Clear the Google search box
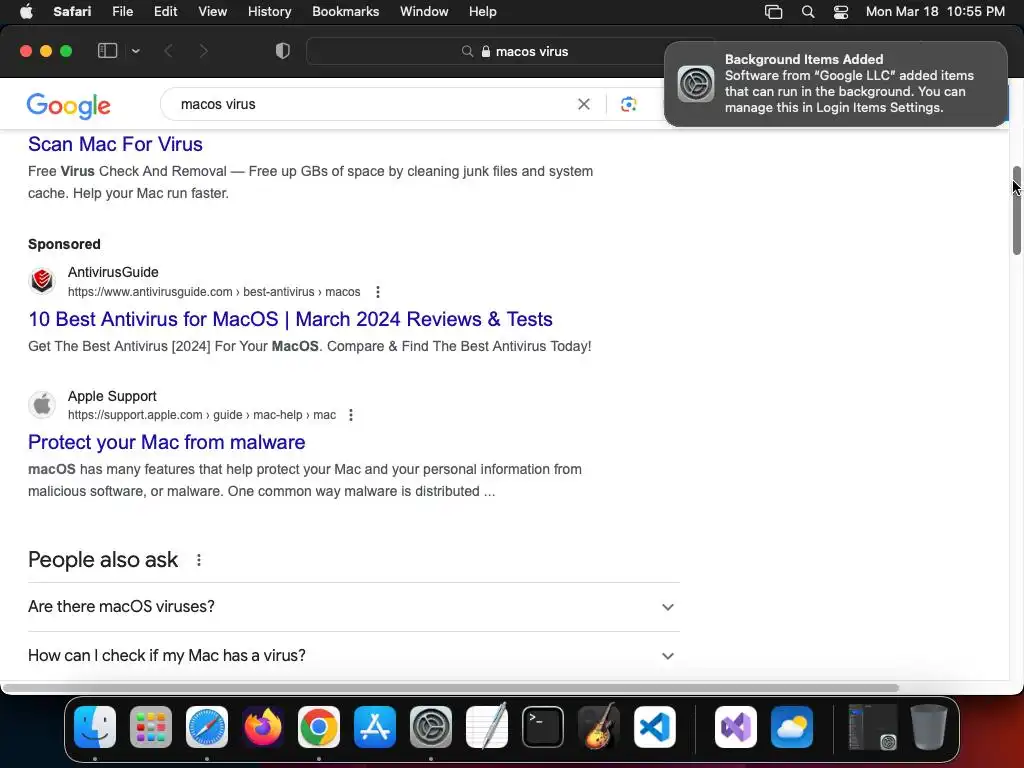This screenshot has height=768, width=1024. (x=584, y=104)
